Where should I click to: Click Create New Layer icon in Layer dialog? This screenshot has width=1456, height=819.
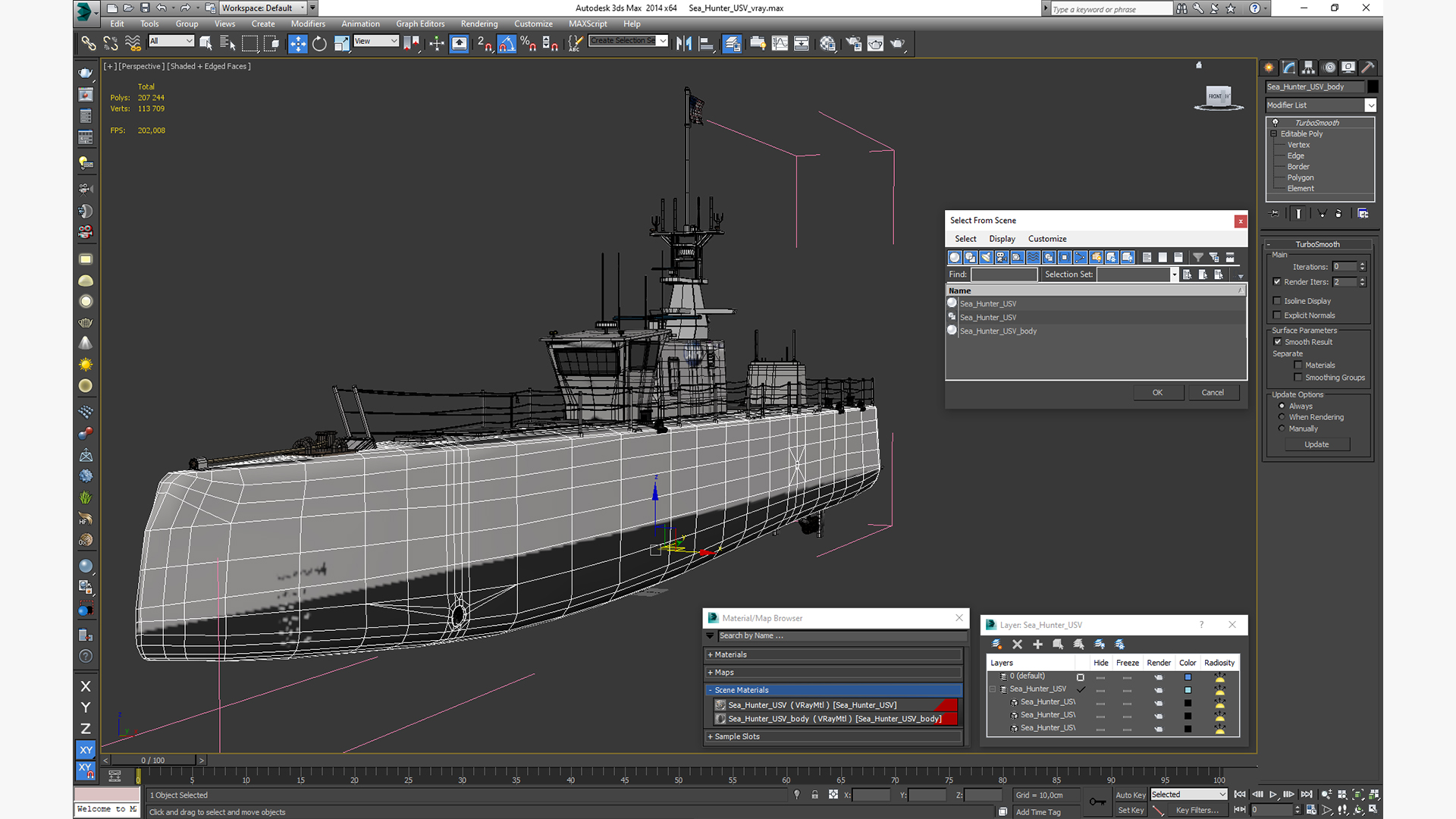[996, 645]
